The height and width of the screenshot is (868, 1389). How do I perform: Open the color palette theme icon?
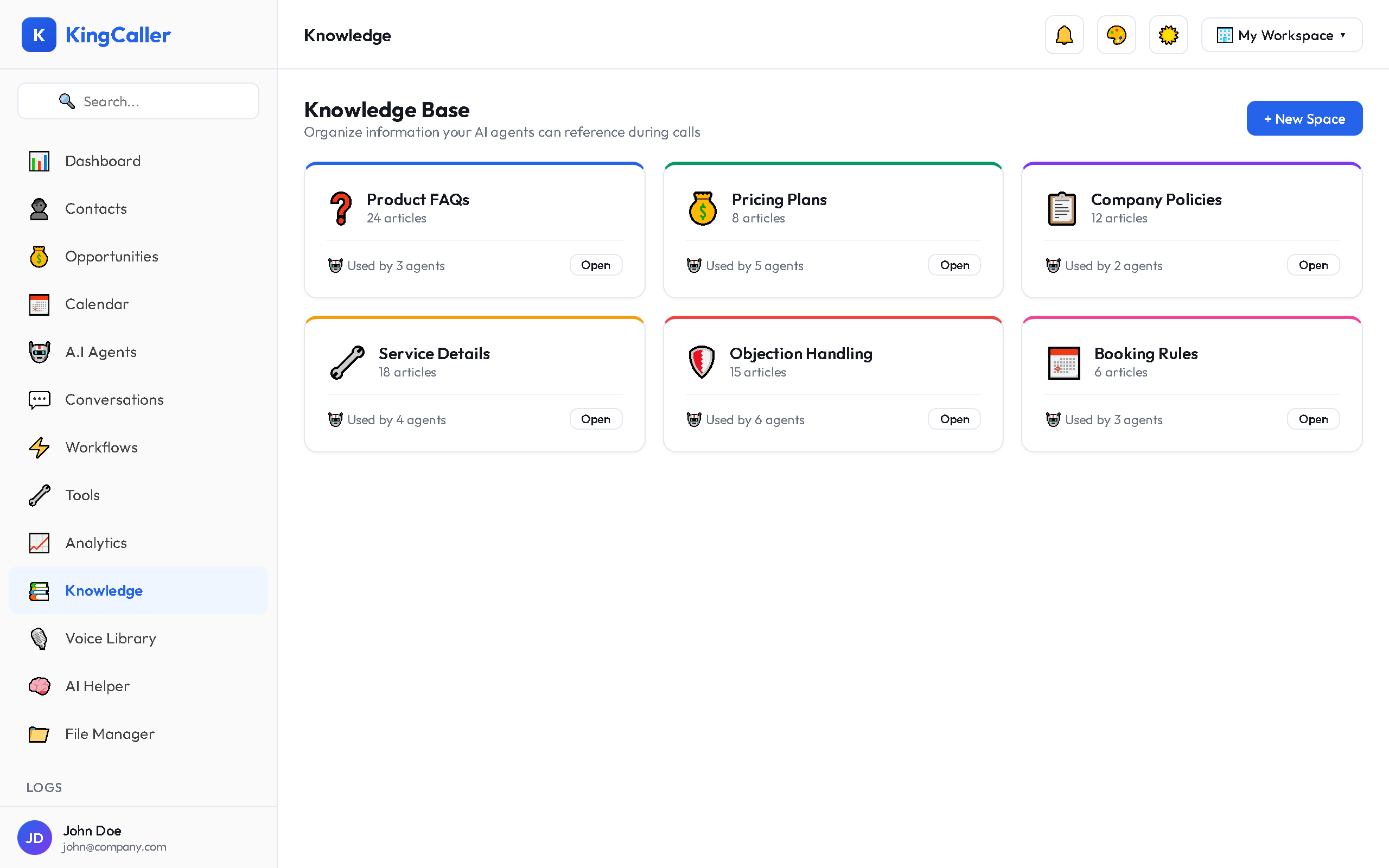[1116, 35]
